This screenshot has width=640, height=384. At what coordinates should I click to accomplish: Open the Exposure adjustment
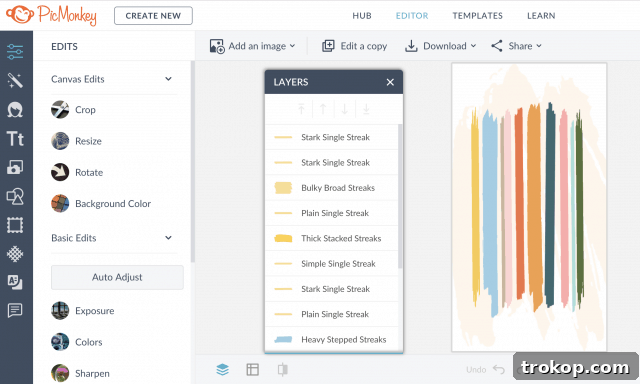(82, 311)
